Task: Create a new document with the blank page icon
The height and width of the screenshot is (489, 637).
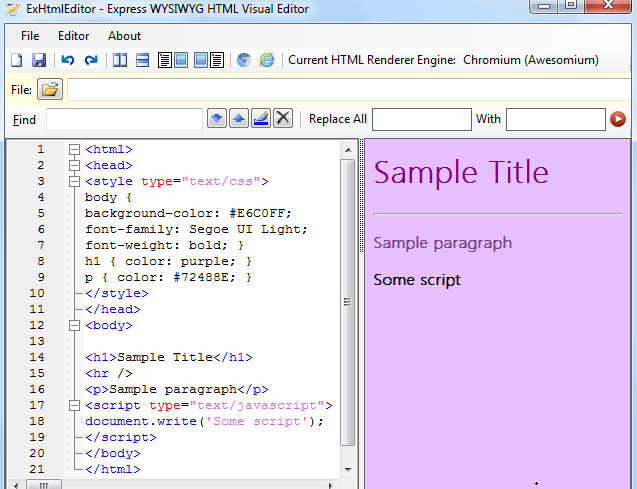Action: [x=16, y=61]
